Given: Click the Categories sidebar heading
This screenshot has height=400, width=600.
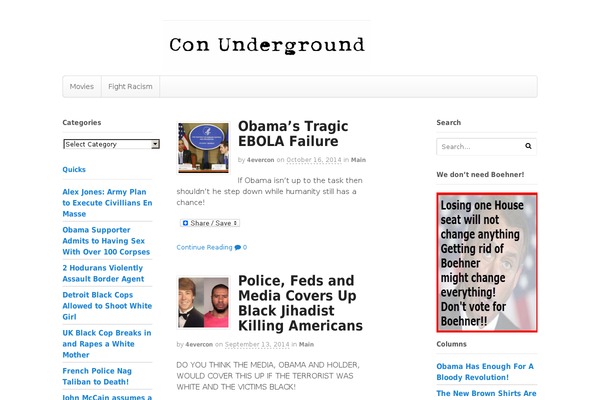Looking at the screenshot, I should pos(82,122).
